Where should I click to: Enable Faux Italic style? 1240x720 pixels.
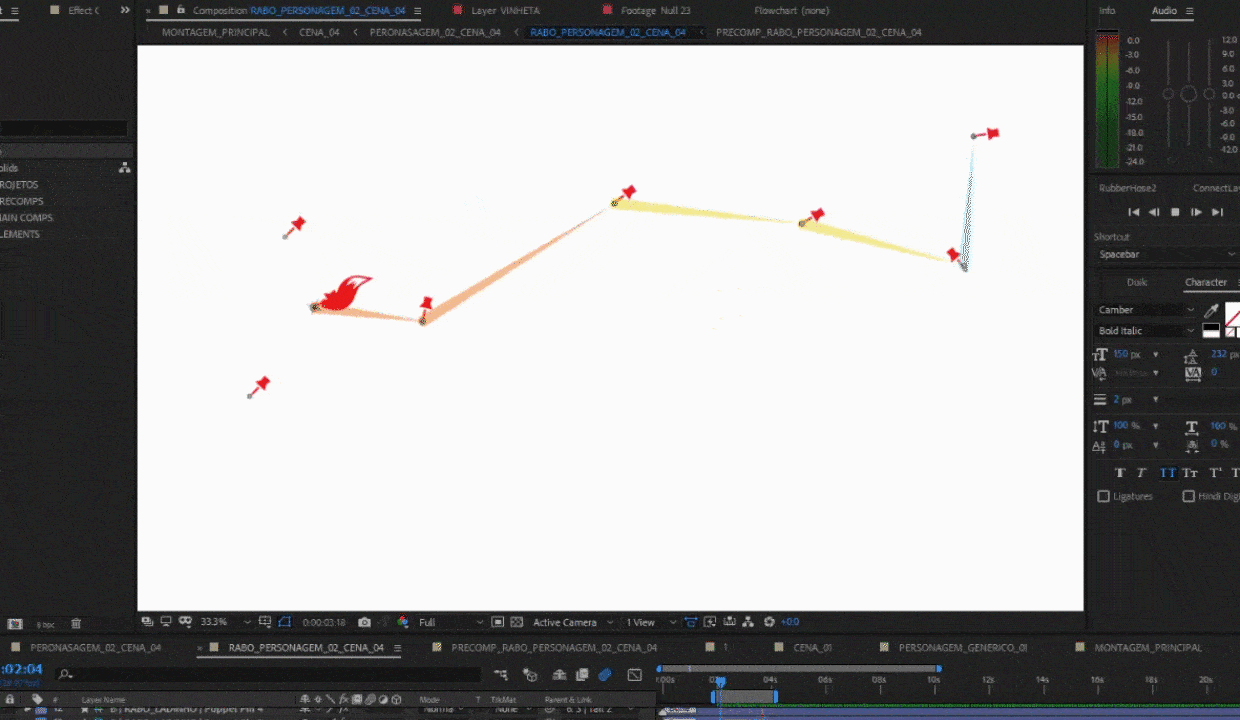coord(1141,473)
